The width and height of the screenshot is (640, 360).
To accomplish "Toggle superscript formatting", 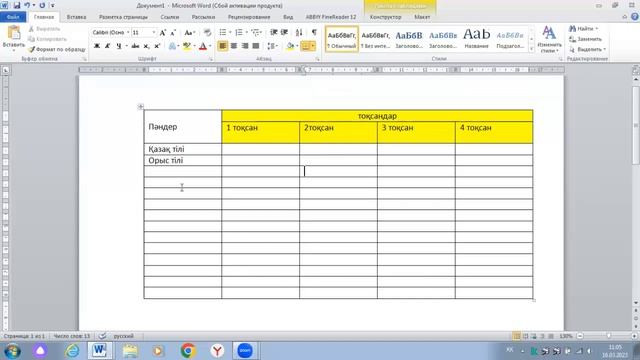I will pos(157,46).
